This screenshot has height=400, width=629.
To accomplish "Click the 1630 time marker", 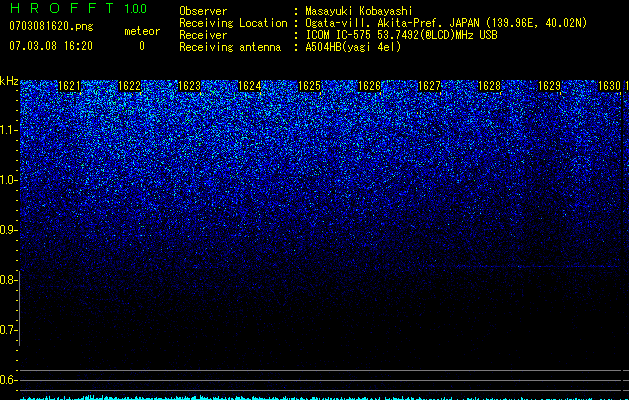I will tap(609, 86).
